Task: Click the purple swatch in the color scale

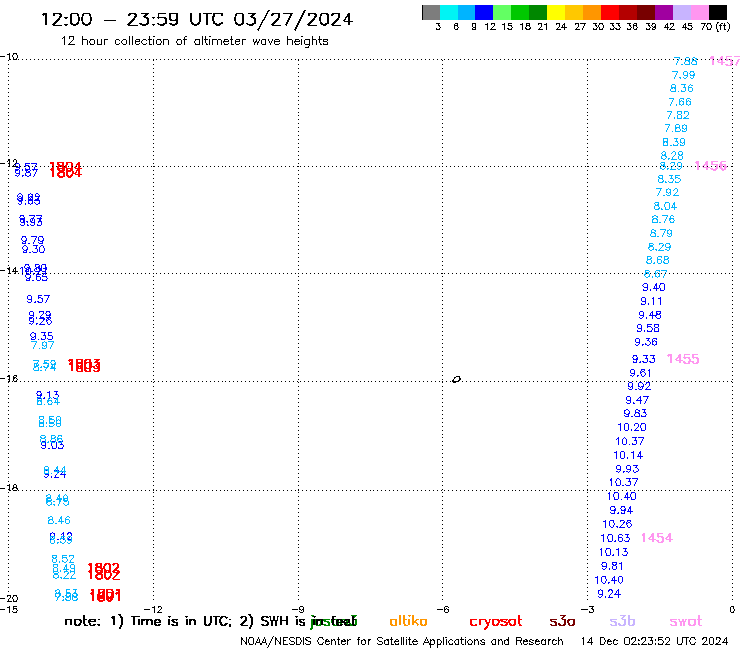Action: [664, 12]
